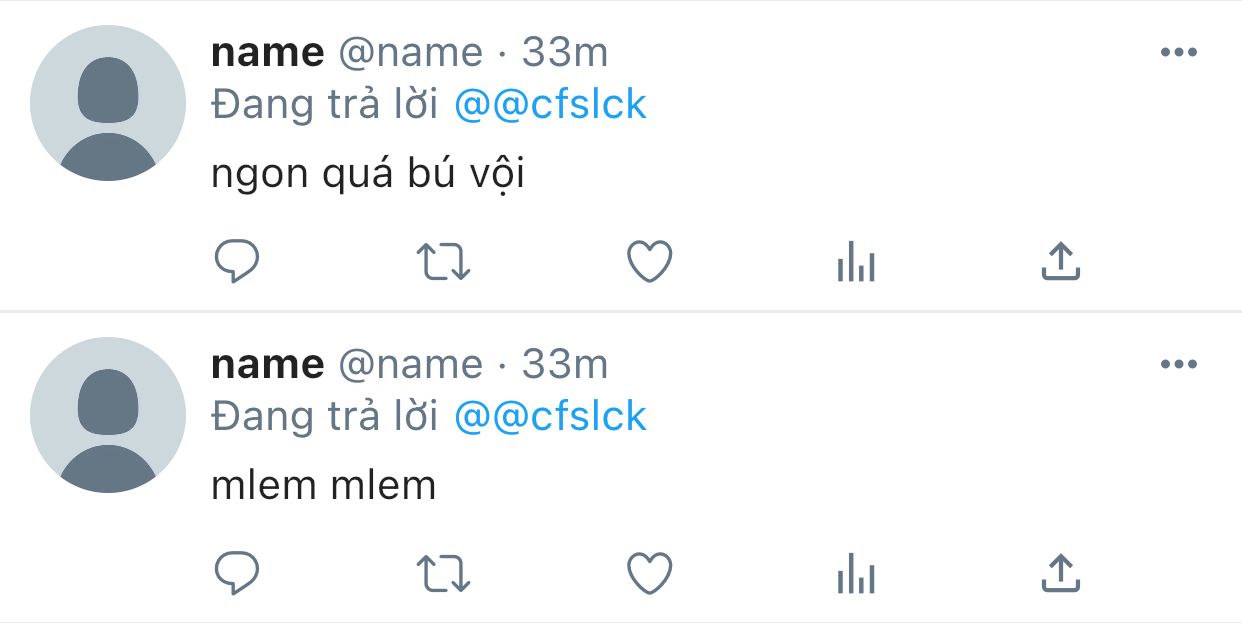Open @@cfslck mention in the second tweet

click(550, 417)
